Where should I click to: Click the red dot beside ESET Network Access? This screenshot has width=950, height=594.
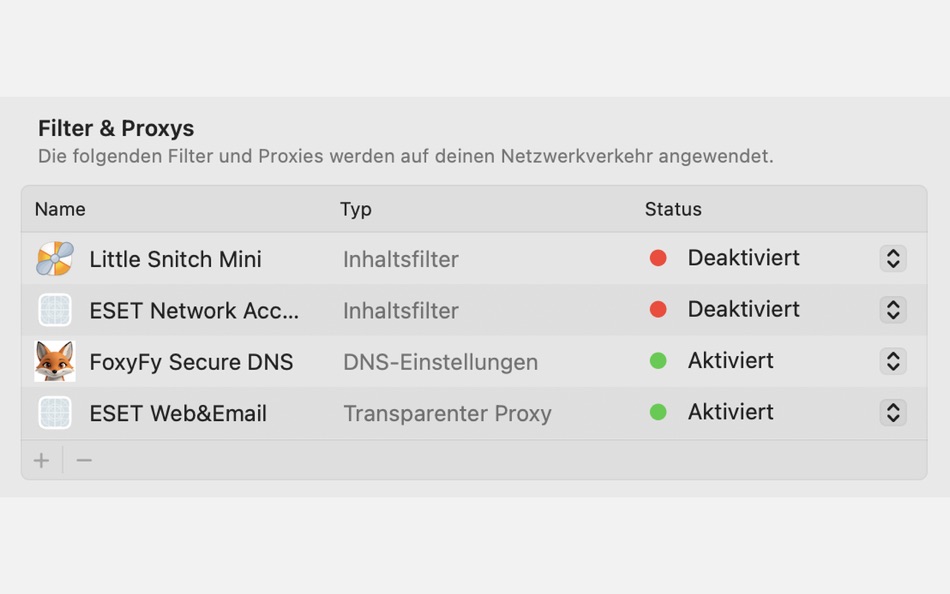coord(657,309)
